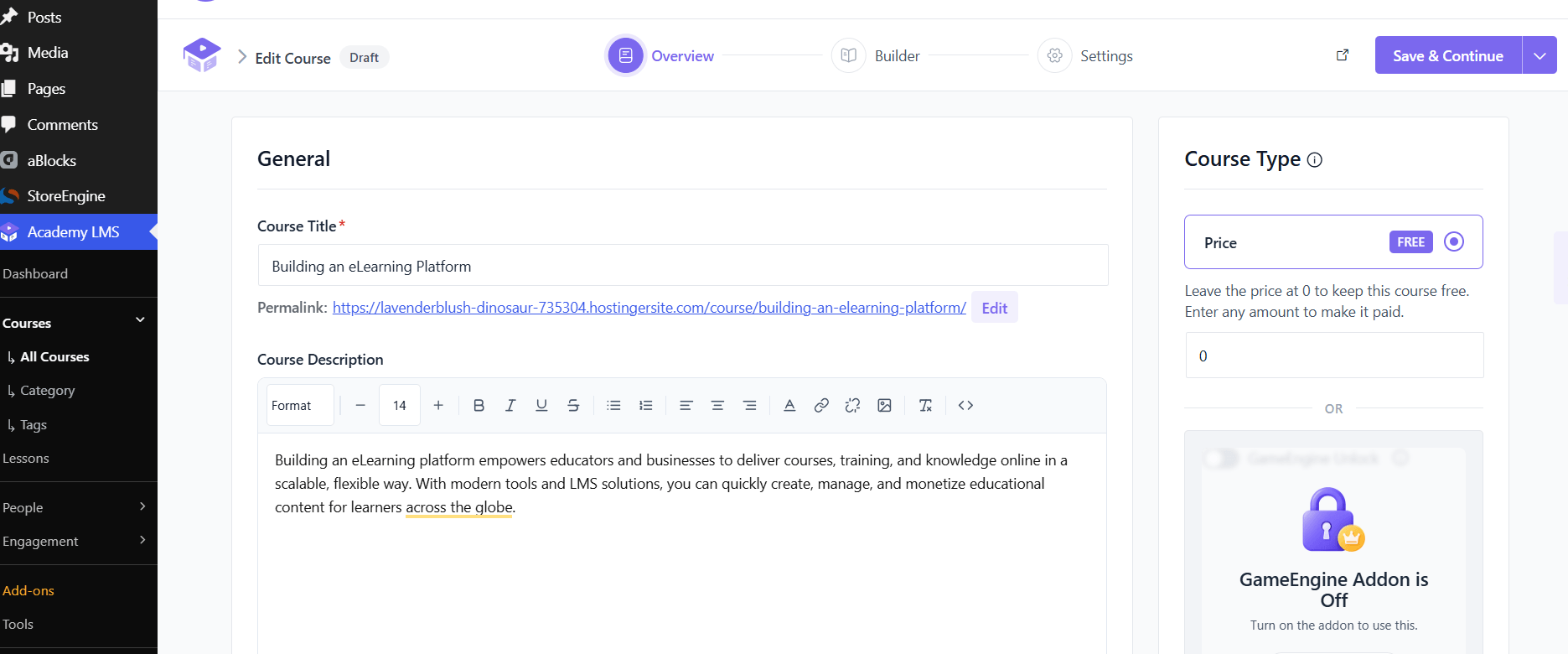Open course preview in new tab icon
The image size is (1568, 654).
(1343, 54)
